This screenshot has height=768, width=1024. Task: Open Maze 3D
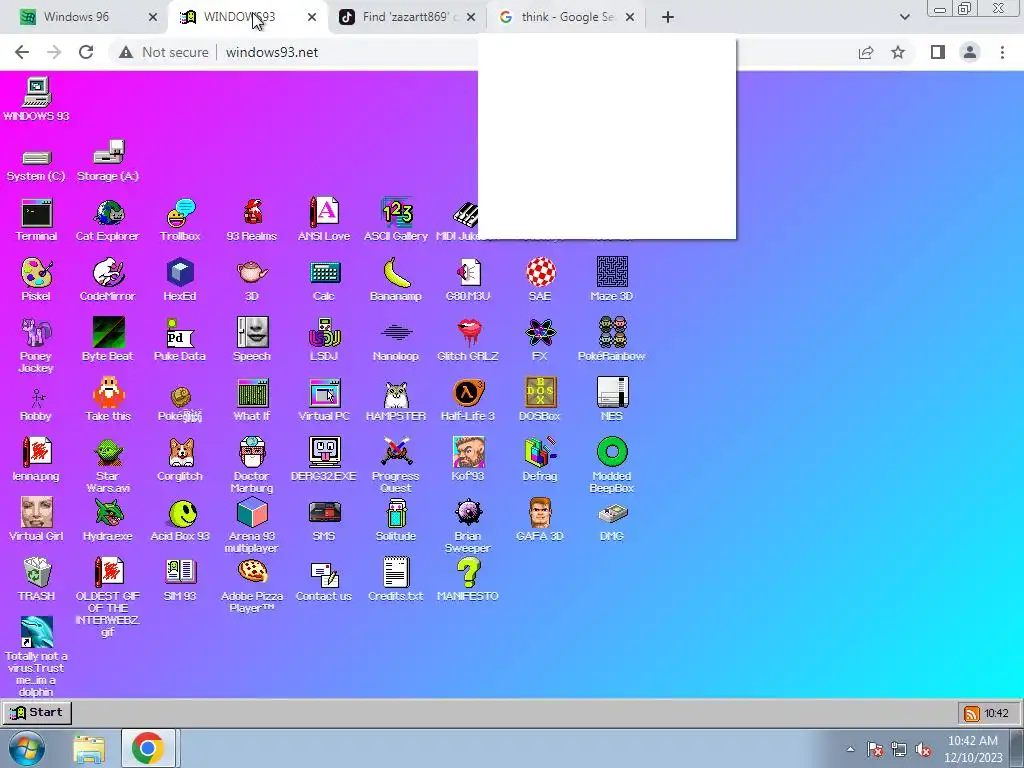(x=612, y=280)
